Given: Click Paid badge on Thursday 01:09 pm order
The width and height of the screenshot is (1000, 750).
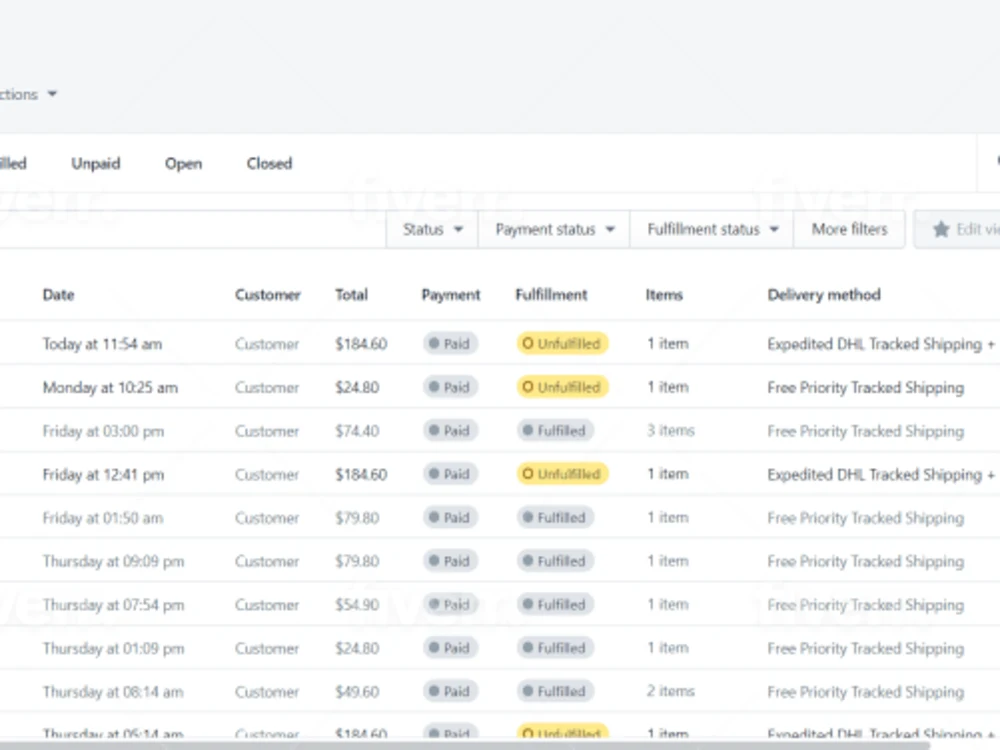Looking at the screenshot, I should pos(450,648).
